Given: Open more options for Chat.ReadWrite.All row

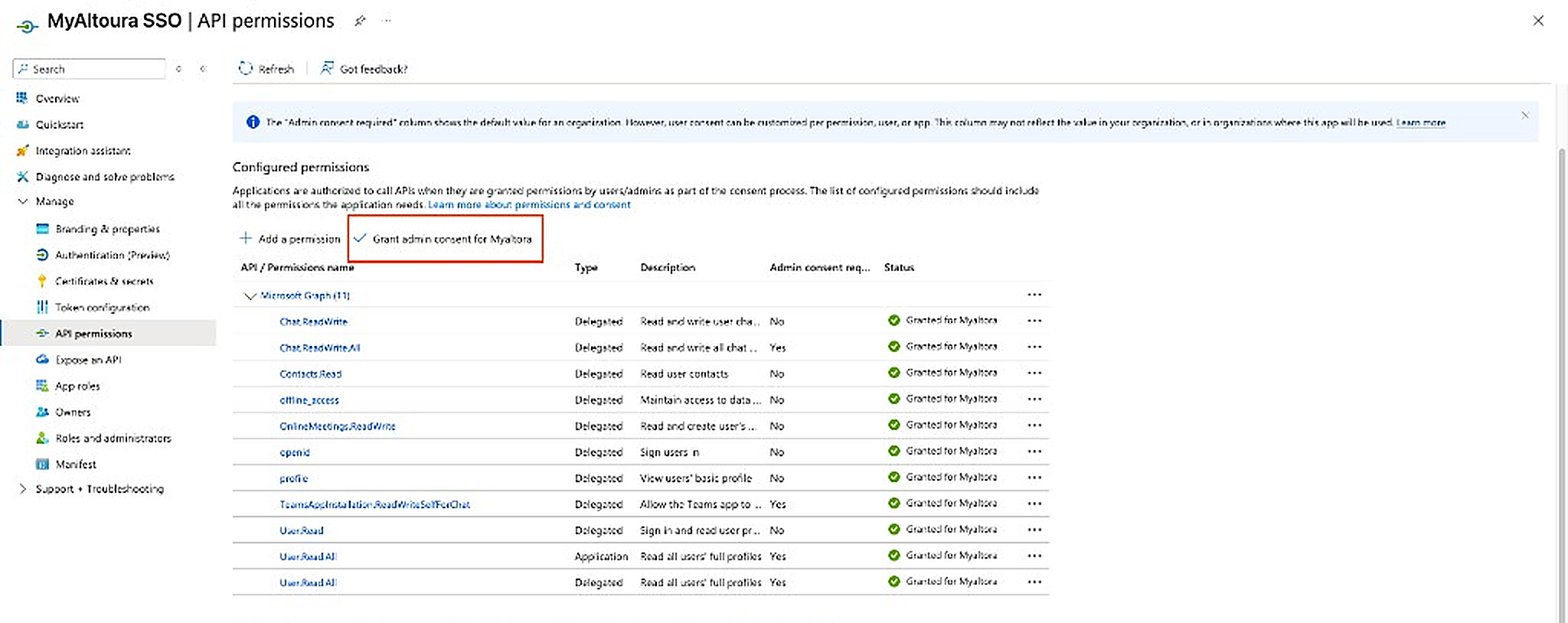Looking at the screenshot, I should (x=1034, y=347).
